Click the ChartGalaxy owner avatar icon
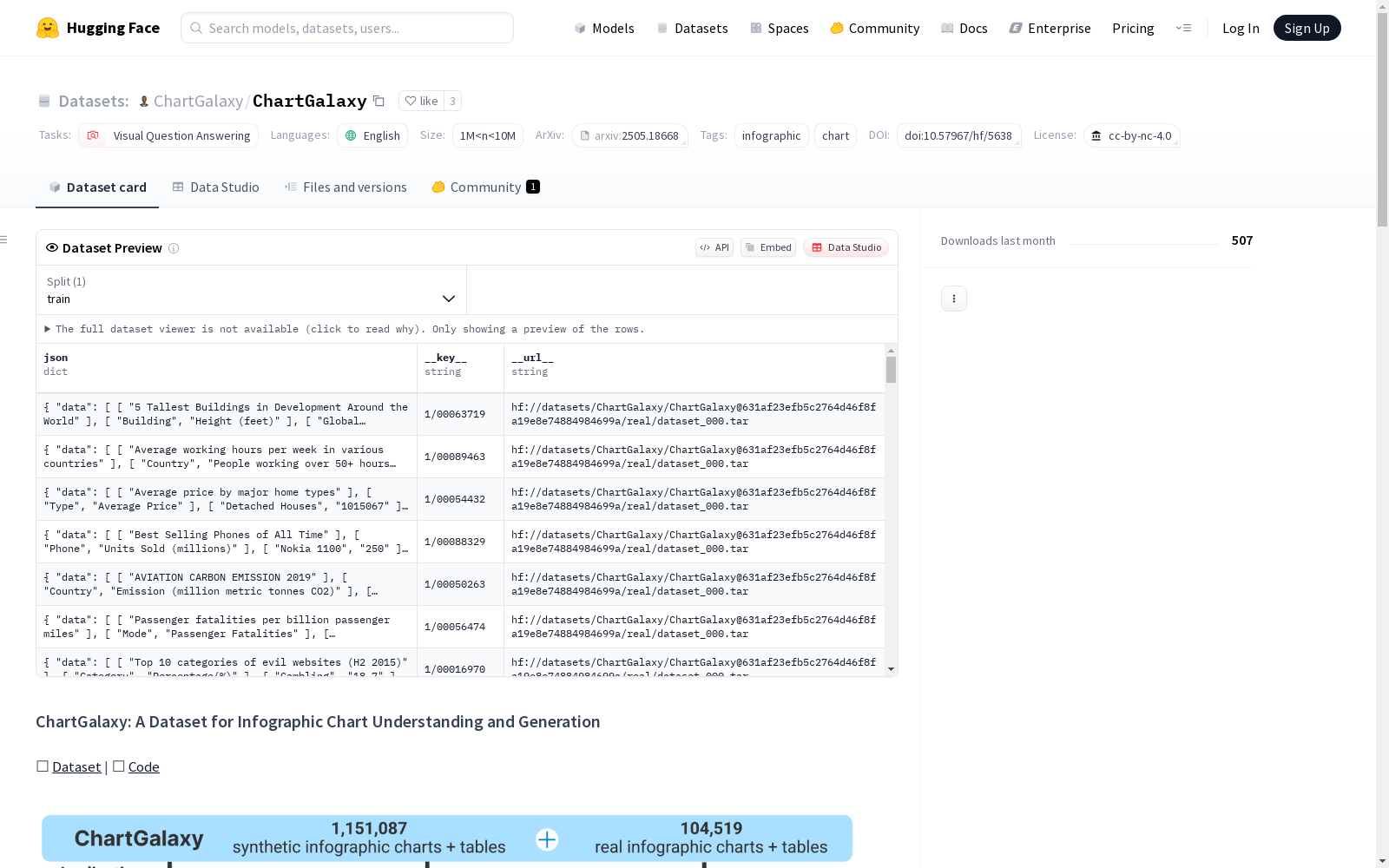This screenshot has width=1389, height=868. 144,101
